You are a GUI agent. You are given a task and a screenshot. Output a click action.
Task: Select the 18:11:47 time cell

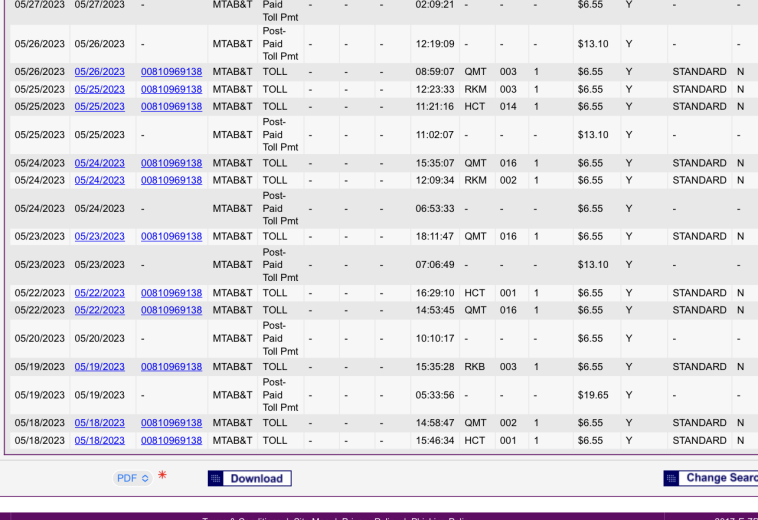point(435,236)
